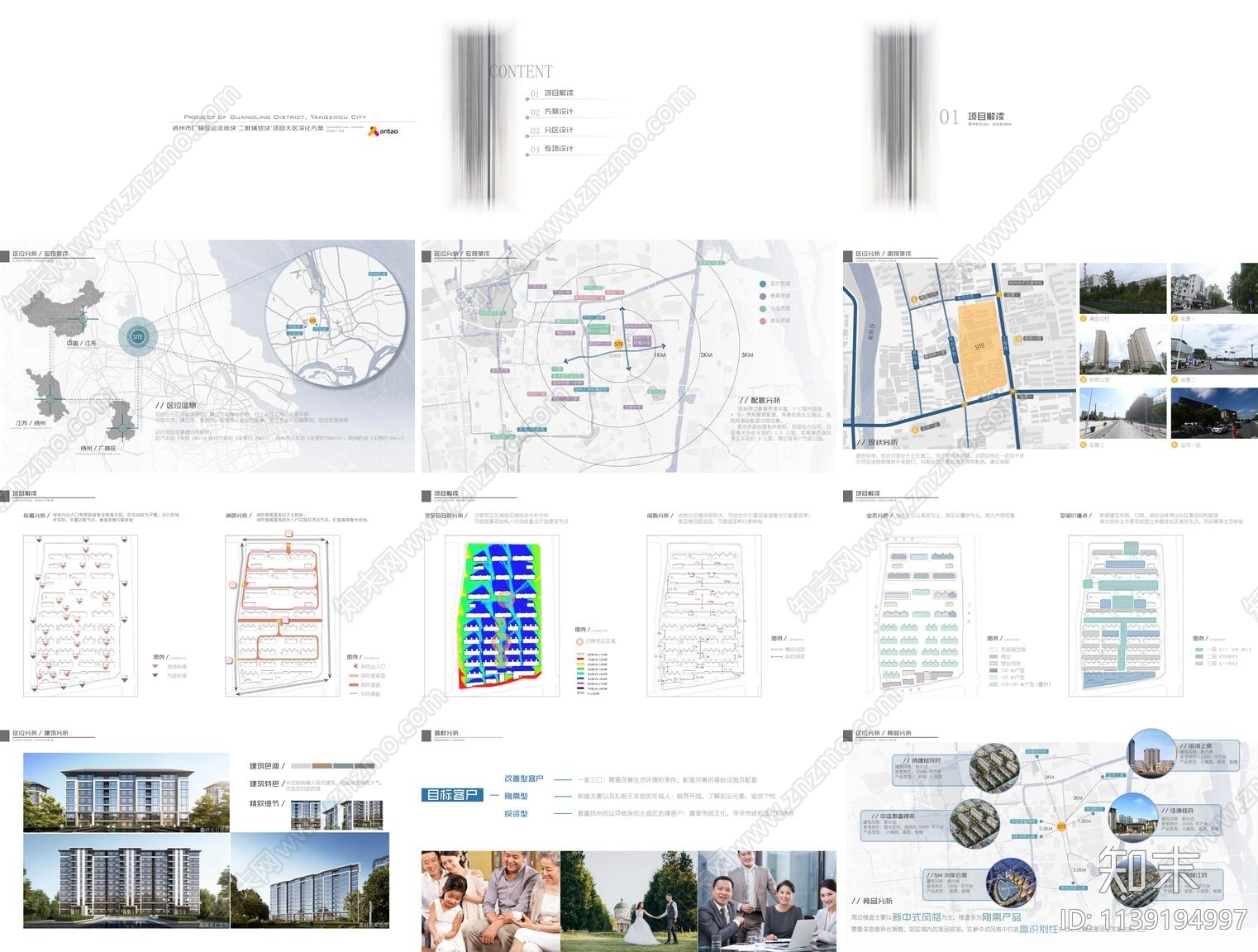Viewport: 1258px width, 952px height.
Task: Select '01 项目解读' in the CONTENT list
Action: (x=552, y=93)
